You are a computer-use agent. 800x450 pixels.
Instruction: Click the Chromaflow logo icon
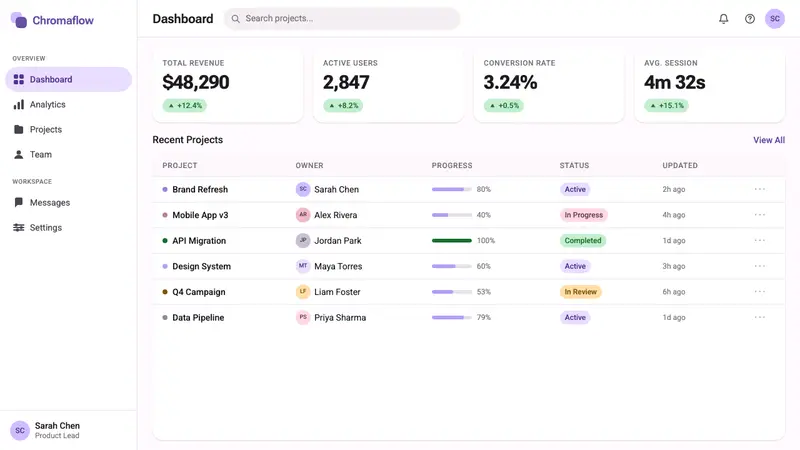19,20
